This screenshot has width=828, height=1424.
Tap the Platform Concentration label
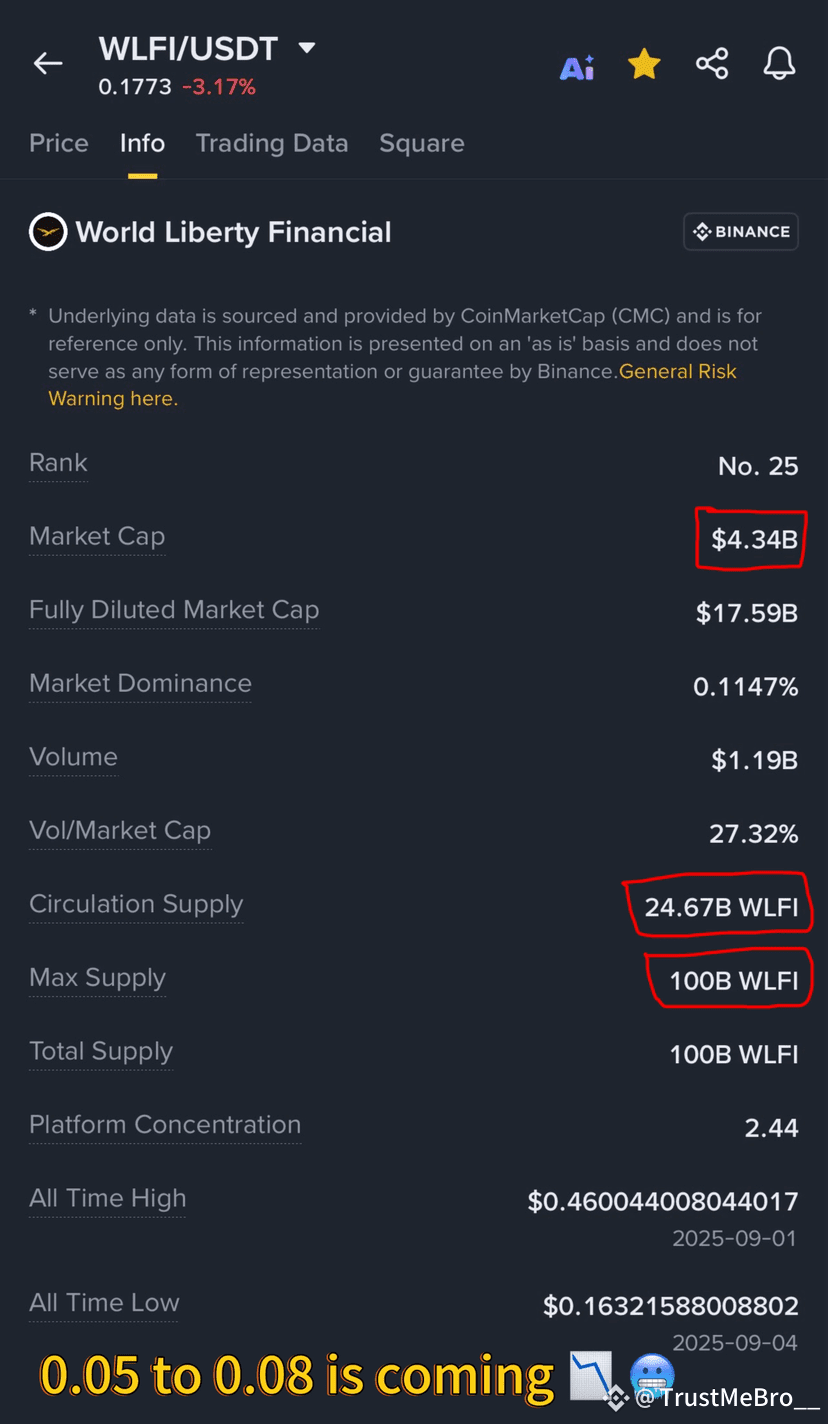[x=165, y=1124]
